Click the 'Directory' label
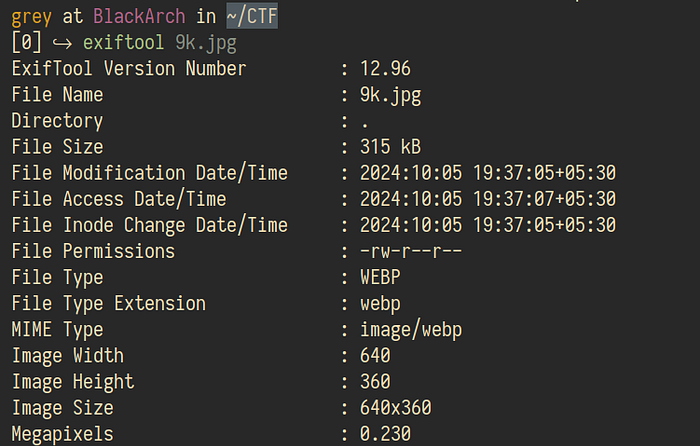The width and height of the screenshot is (700, 446). tap(57, 121)
